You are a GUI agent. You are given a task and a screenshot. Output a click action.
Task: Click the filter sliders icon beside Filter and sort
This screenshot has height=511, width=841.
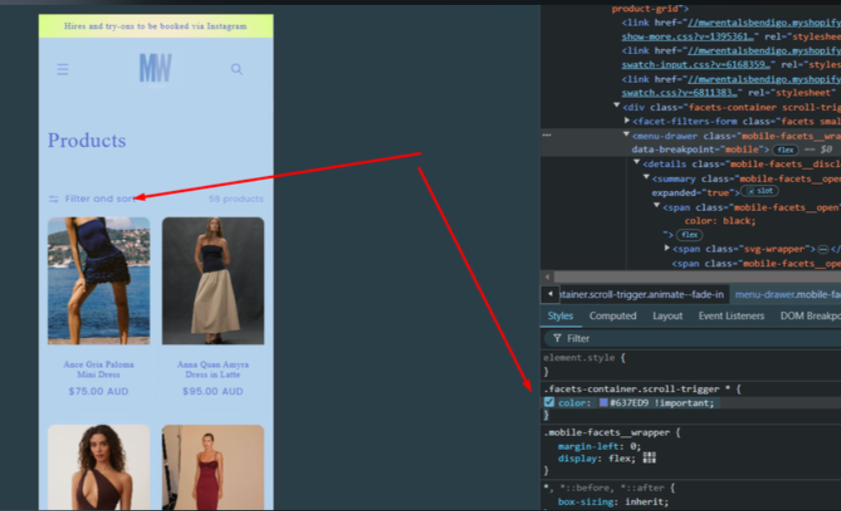pos(54,199)
